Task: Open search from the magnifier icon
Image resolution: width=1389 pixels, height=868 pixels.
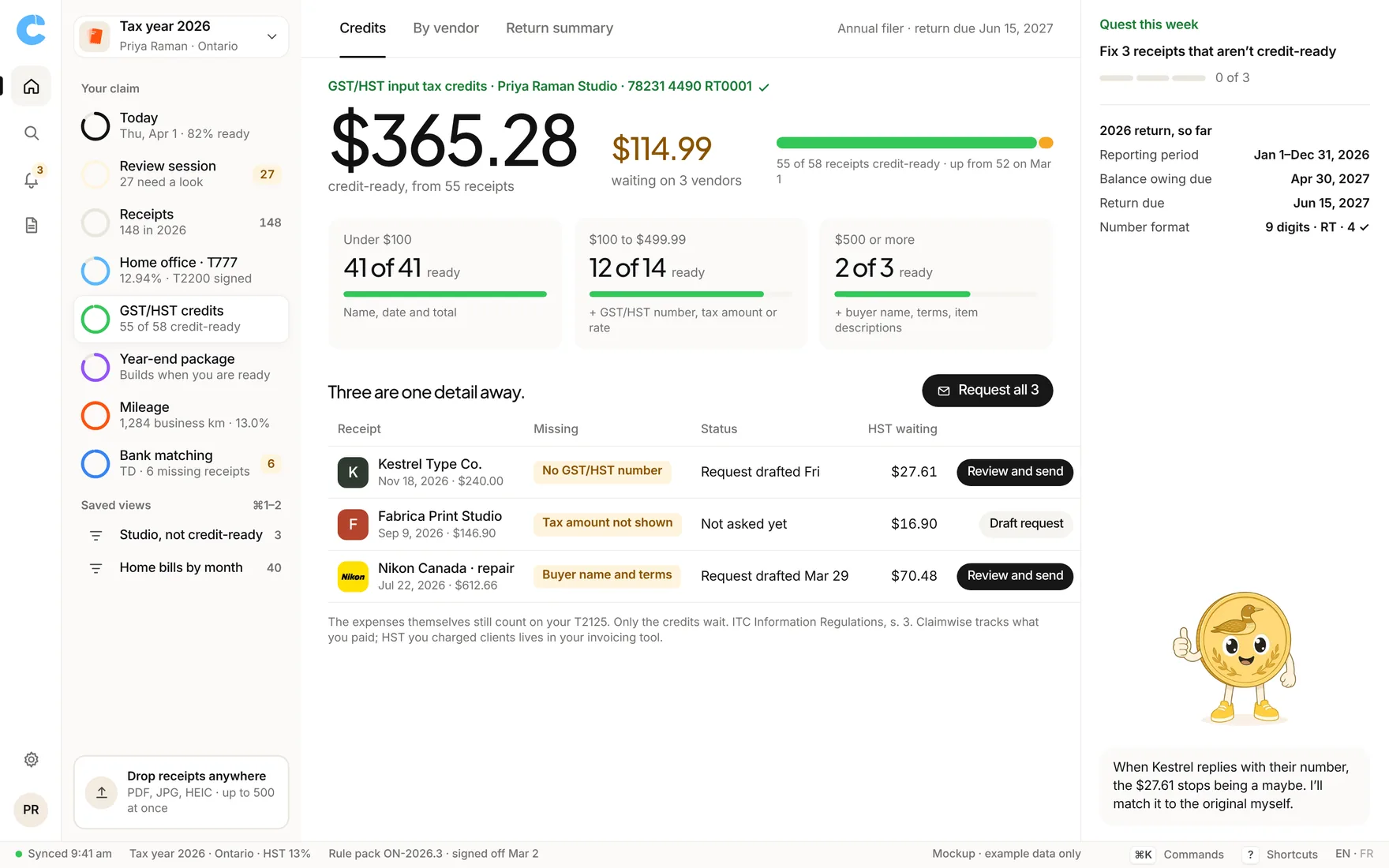Action: (31, 133)
